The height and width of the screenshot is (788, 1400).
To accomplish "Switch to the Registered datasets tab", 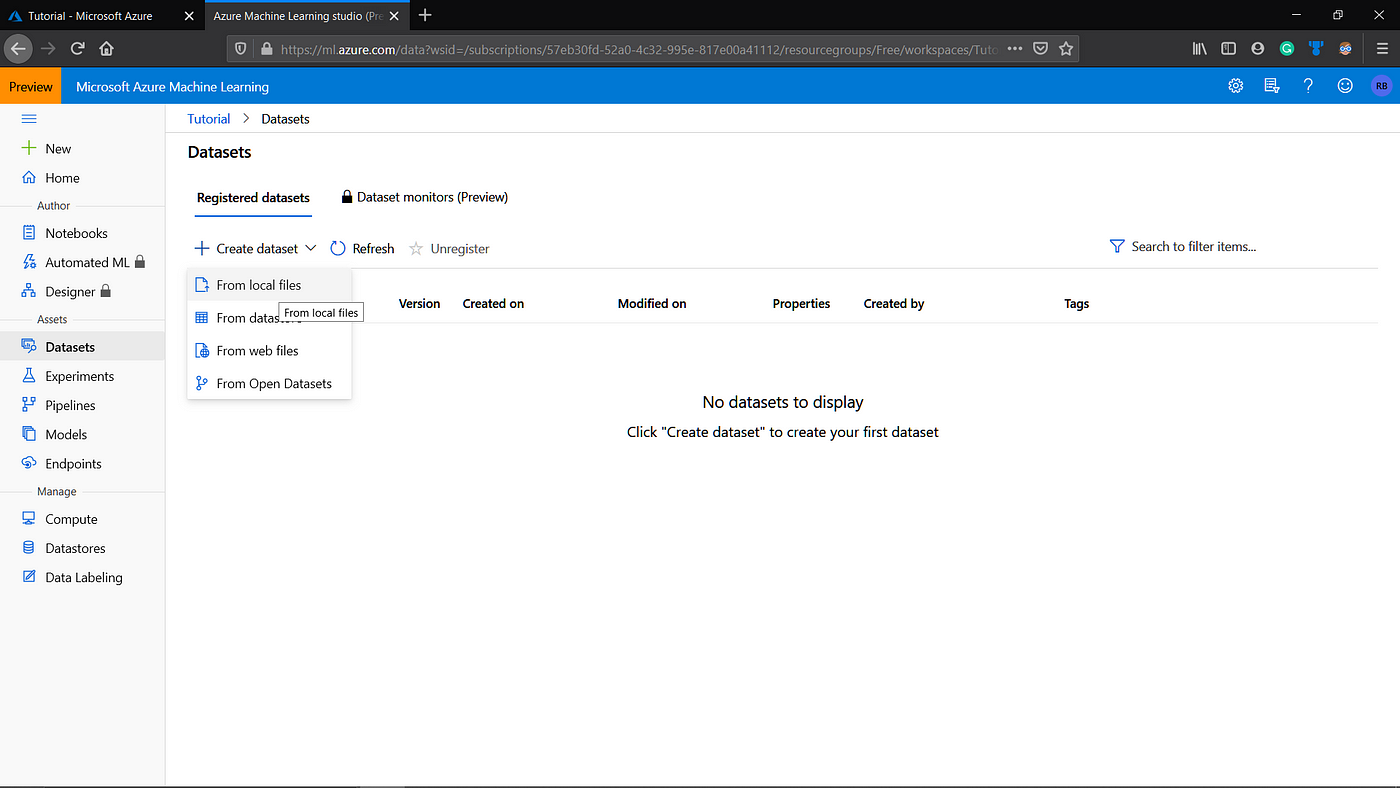I will click(253, 198).
